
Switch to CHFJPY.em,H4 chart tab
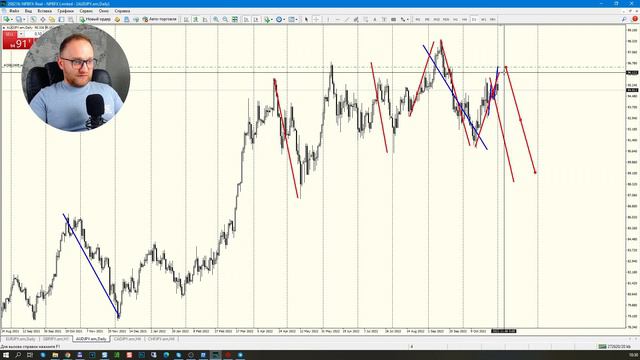point(161,339)
